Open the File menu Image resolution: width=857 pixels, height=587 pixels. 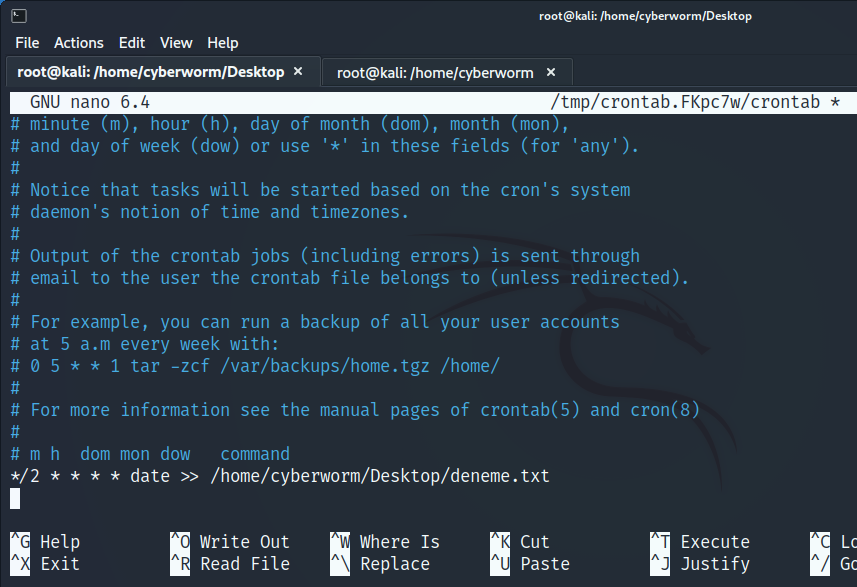coord(27,43)
